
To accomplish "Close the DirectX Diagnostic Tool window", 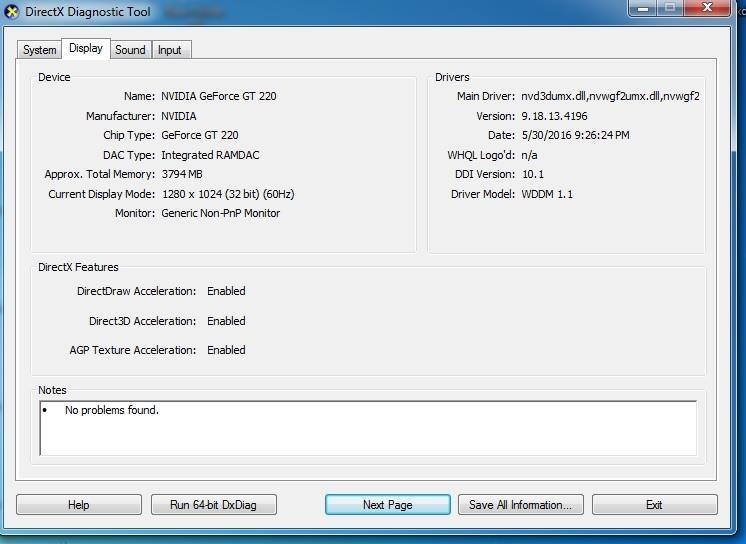I will coord(707,8).
